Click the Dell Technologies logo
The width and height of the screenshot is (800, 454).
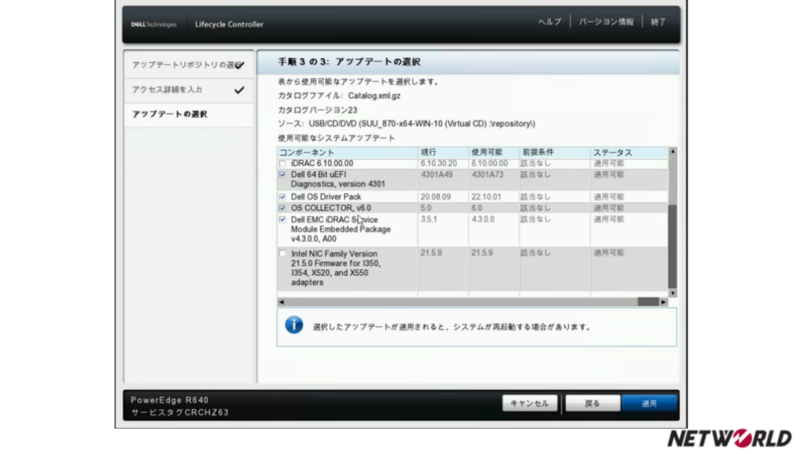[154, 24]
